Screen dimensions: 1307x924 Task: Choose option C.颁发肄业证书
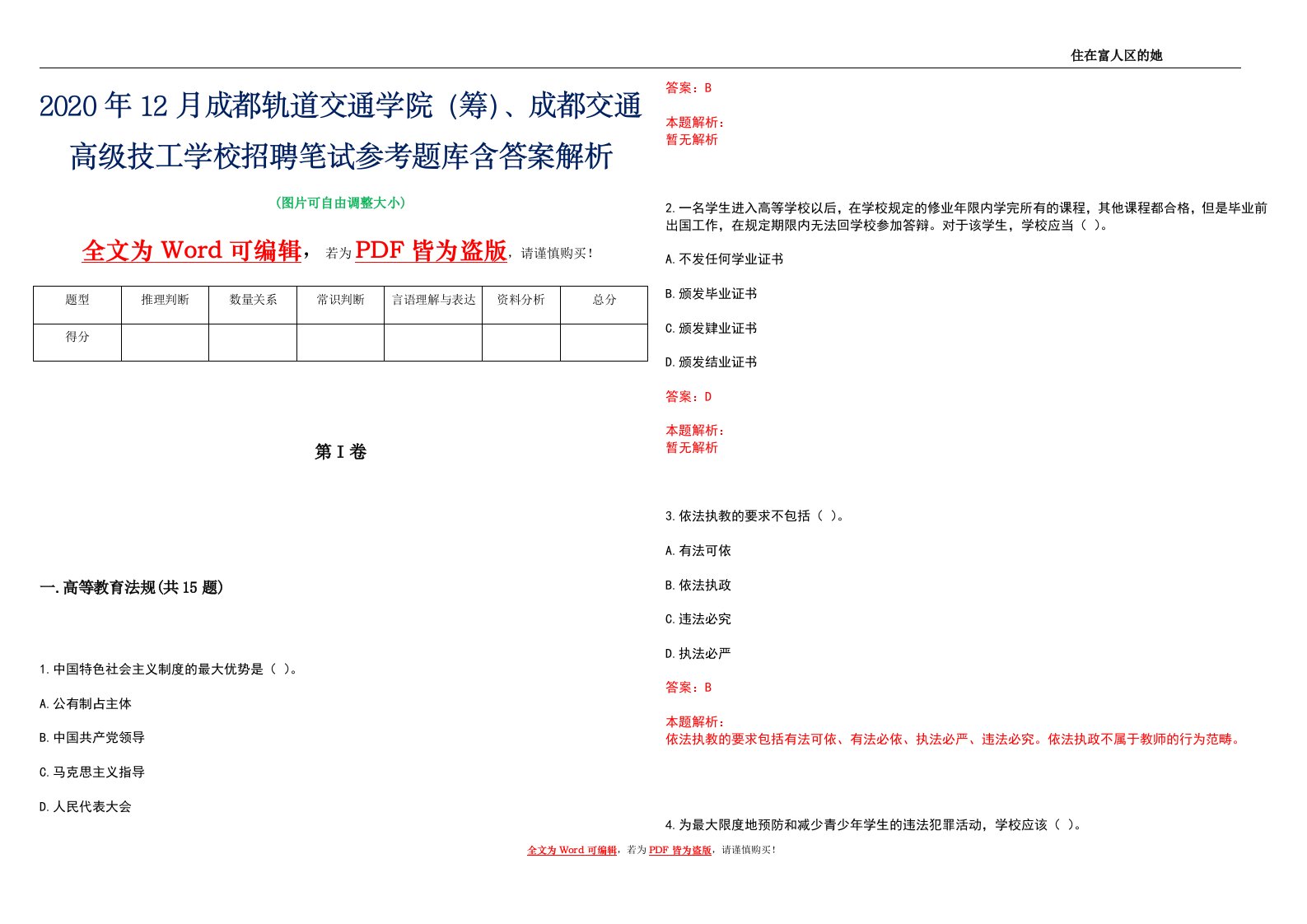click(x=712, y=328)
